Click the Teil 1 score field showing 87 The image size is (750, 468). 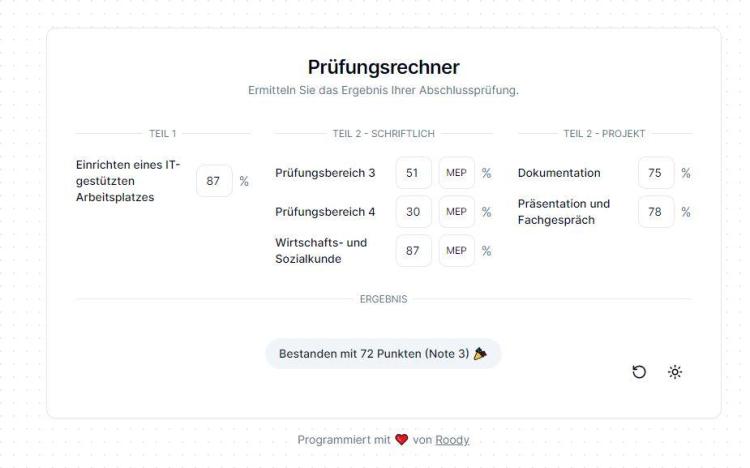click(214, 181)
